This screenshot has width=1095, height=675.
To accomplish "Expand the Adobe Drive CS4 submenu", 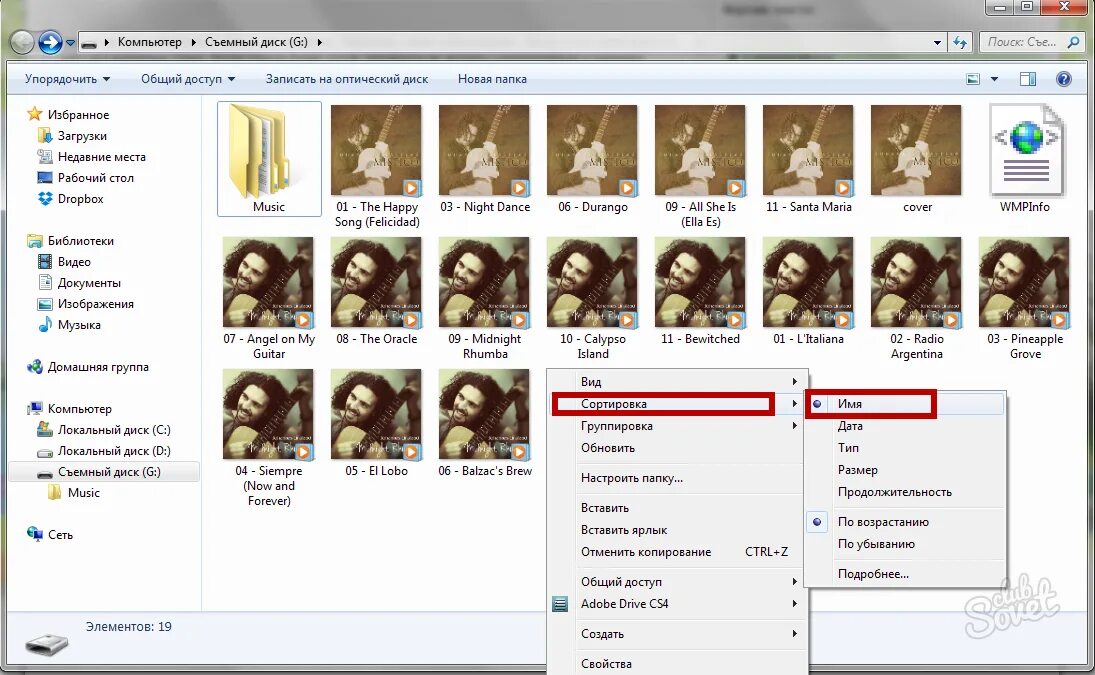I will (677, 604).
